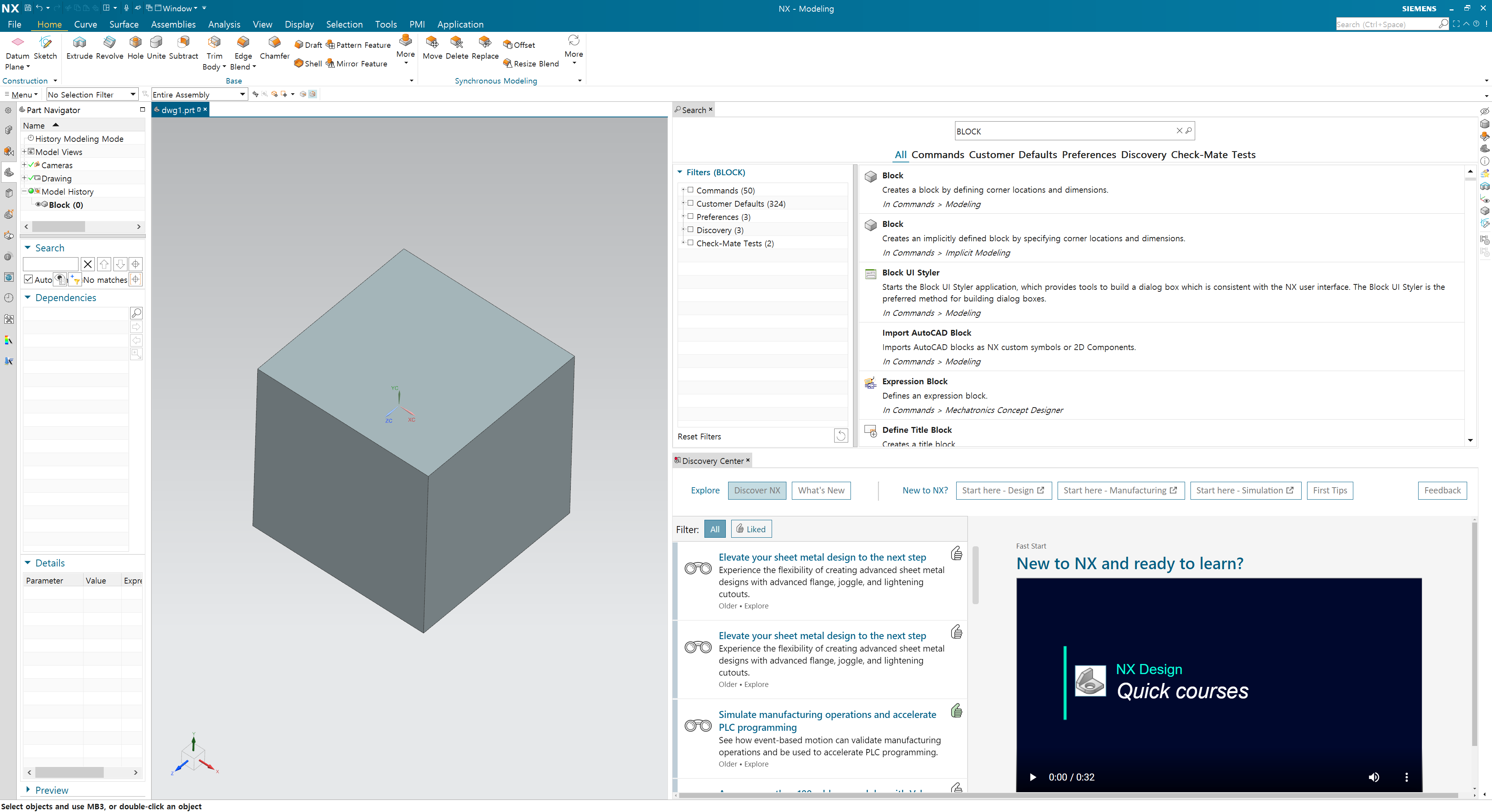Play the NX Design Quick courses video

(1032, 777)
